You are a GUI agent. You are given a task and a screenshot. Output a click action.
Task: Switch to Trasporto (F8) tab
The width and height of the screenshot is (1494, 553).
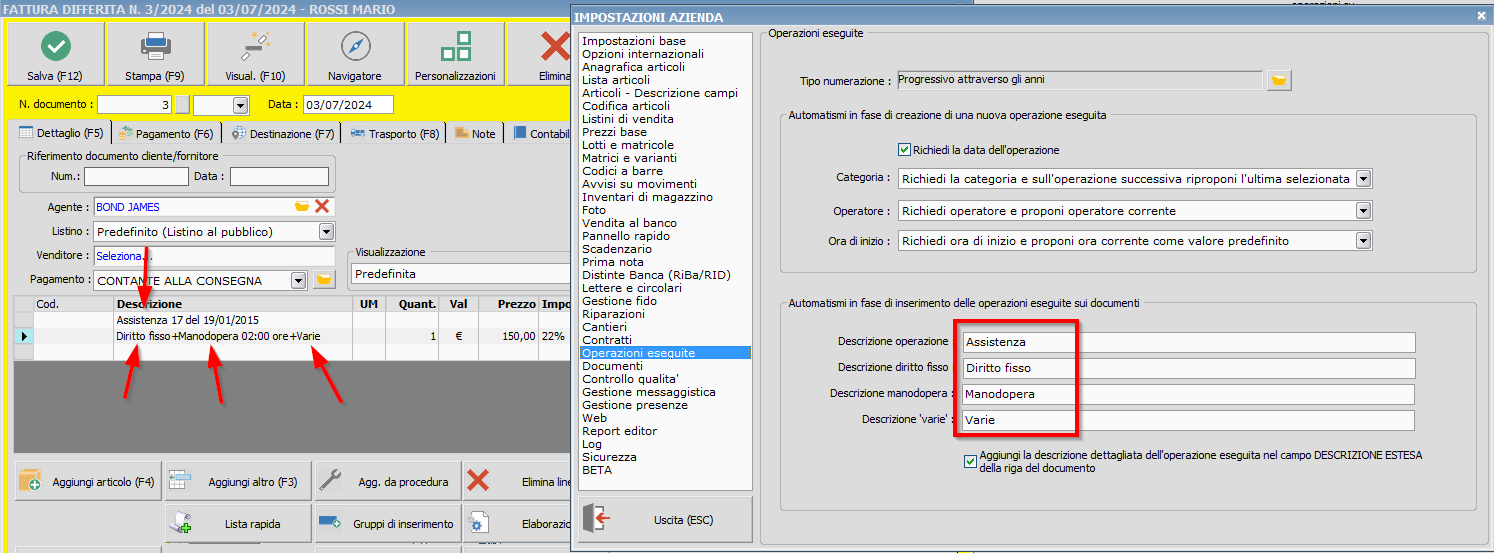click(395, 133)
